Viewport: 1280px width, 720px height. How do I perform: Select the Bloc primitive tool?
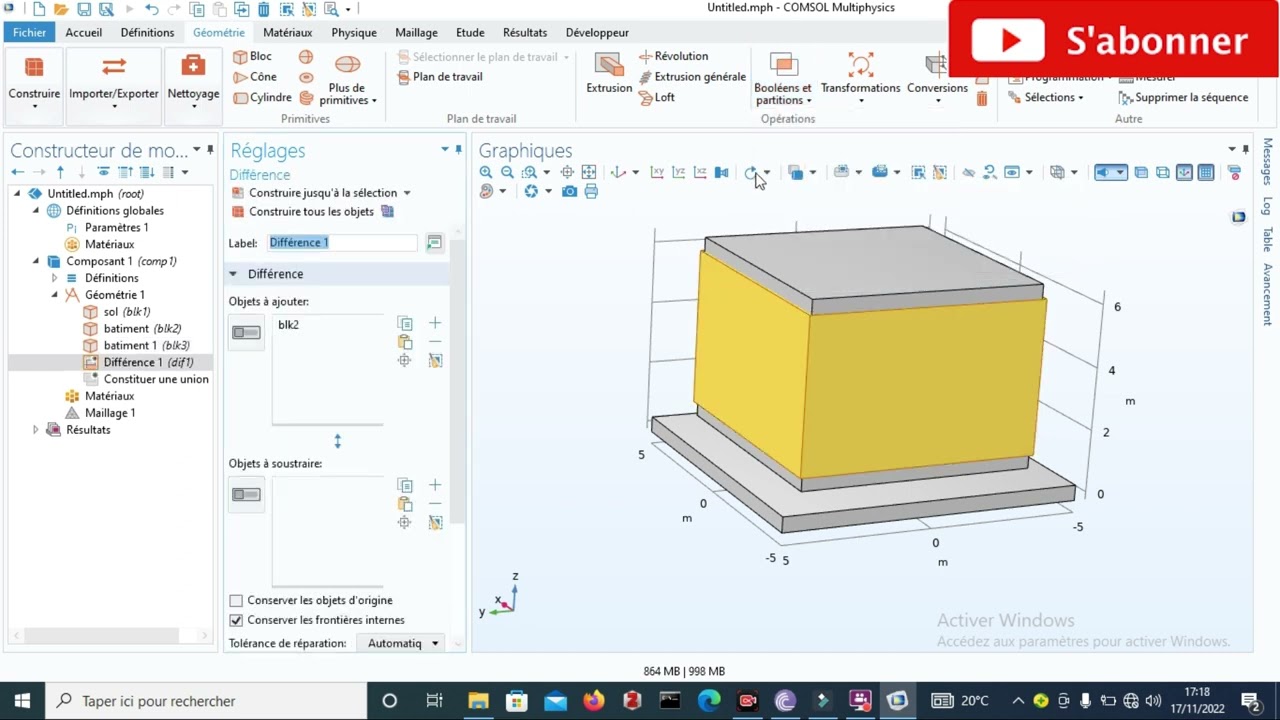tap(252, 57)
